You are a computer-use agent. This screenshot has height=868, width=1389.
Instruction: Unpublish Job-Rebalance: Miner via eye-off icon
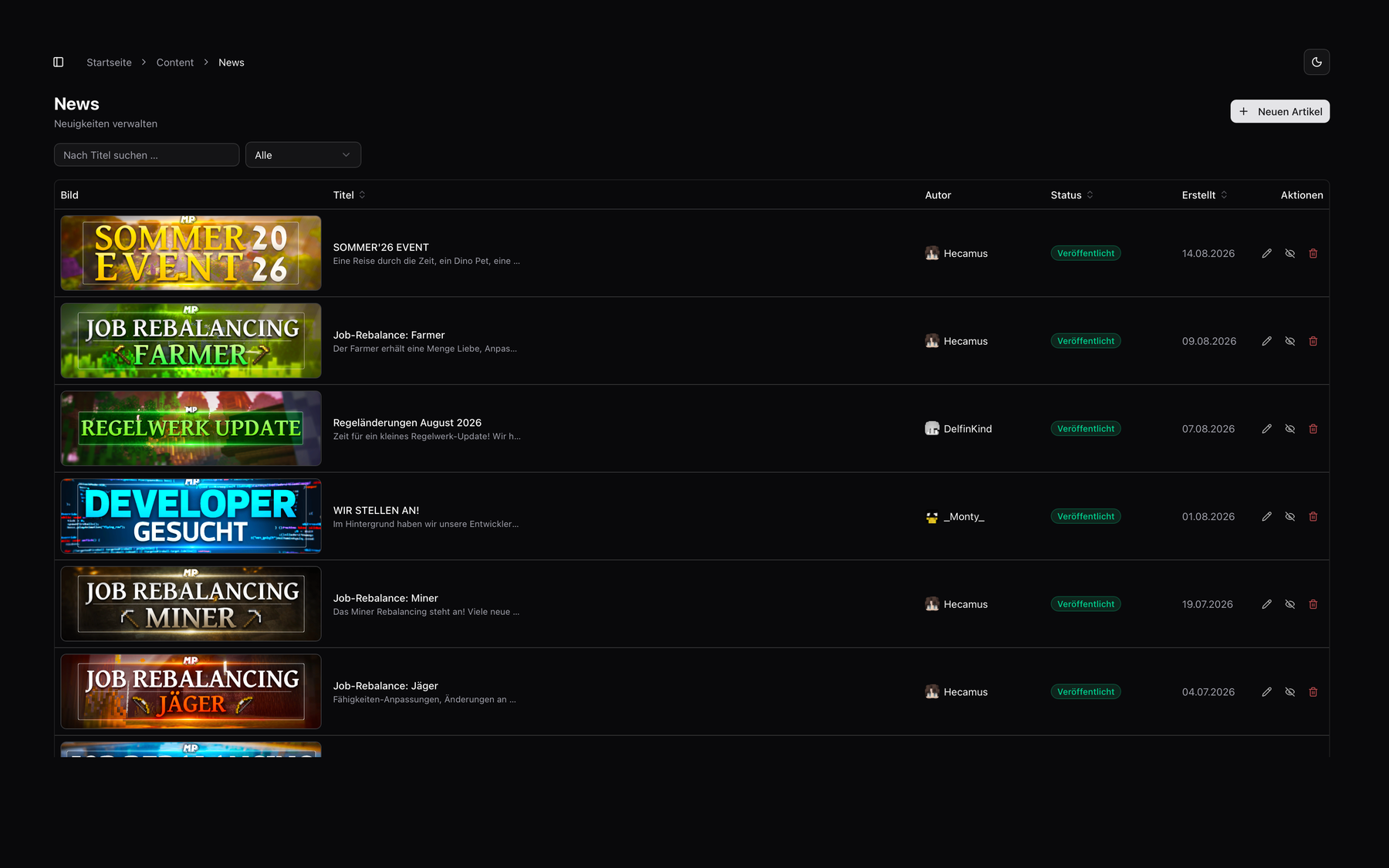click(x=1289, y=604)
